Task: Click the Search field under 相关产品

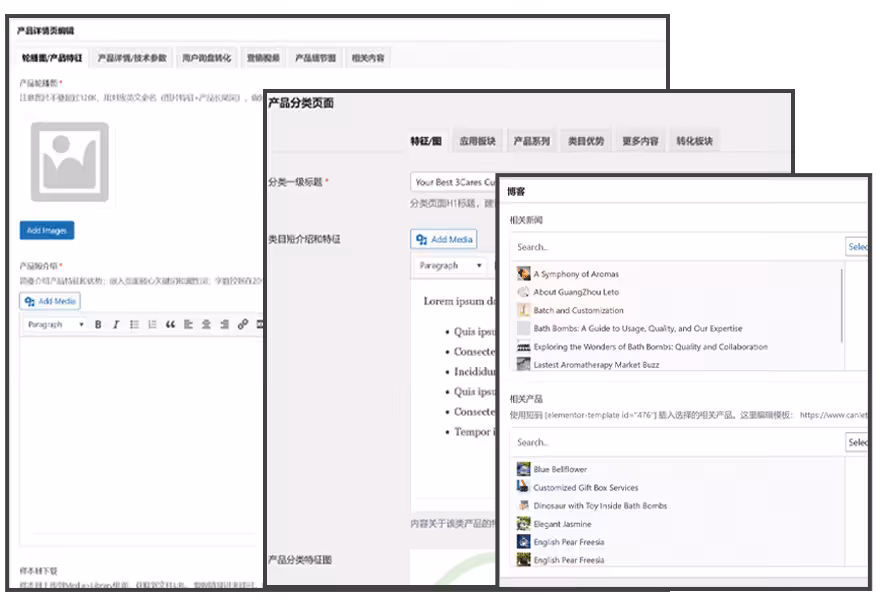Action: [677, 442]
